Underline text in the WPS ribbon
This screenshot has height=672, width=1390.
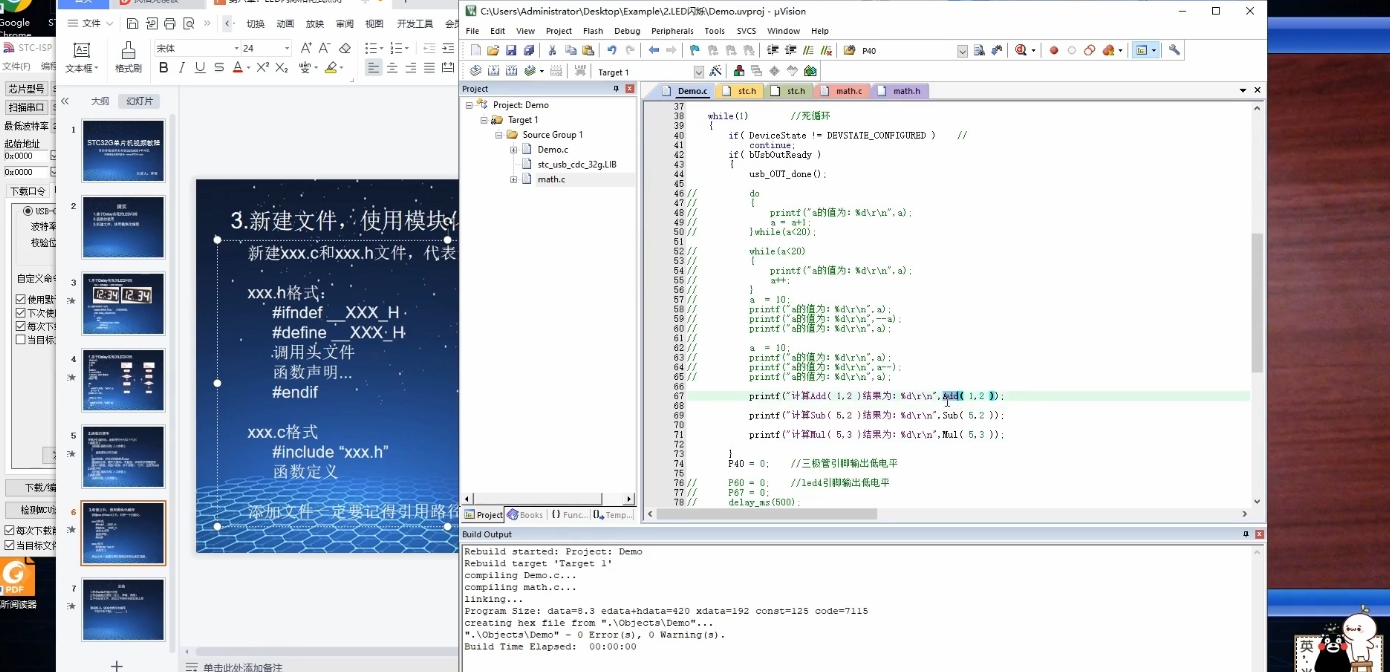200,68
